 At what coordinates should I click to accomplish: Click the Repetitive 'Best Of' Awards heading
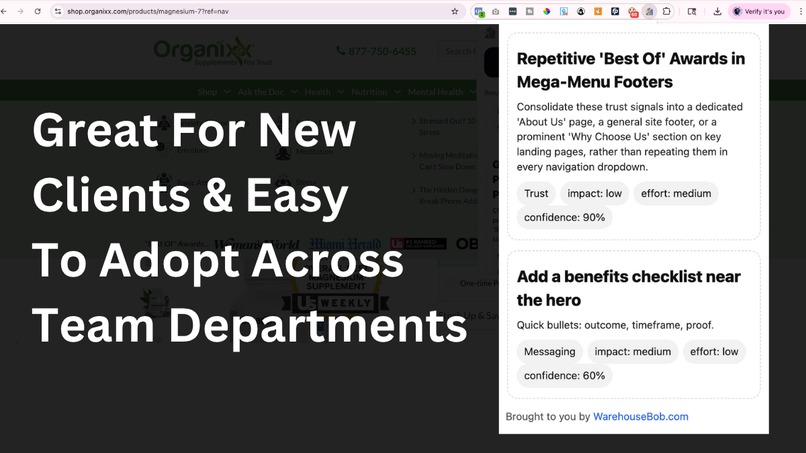pos(631,70)
